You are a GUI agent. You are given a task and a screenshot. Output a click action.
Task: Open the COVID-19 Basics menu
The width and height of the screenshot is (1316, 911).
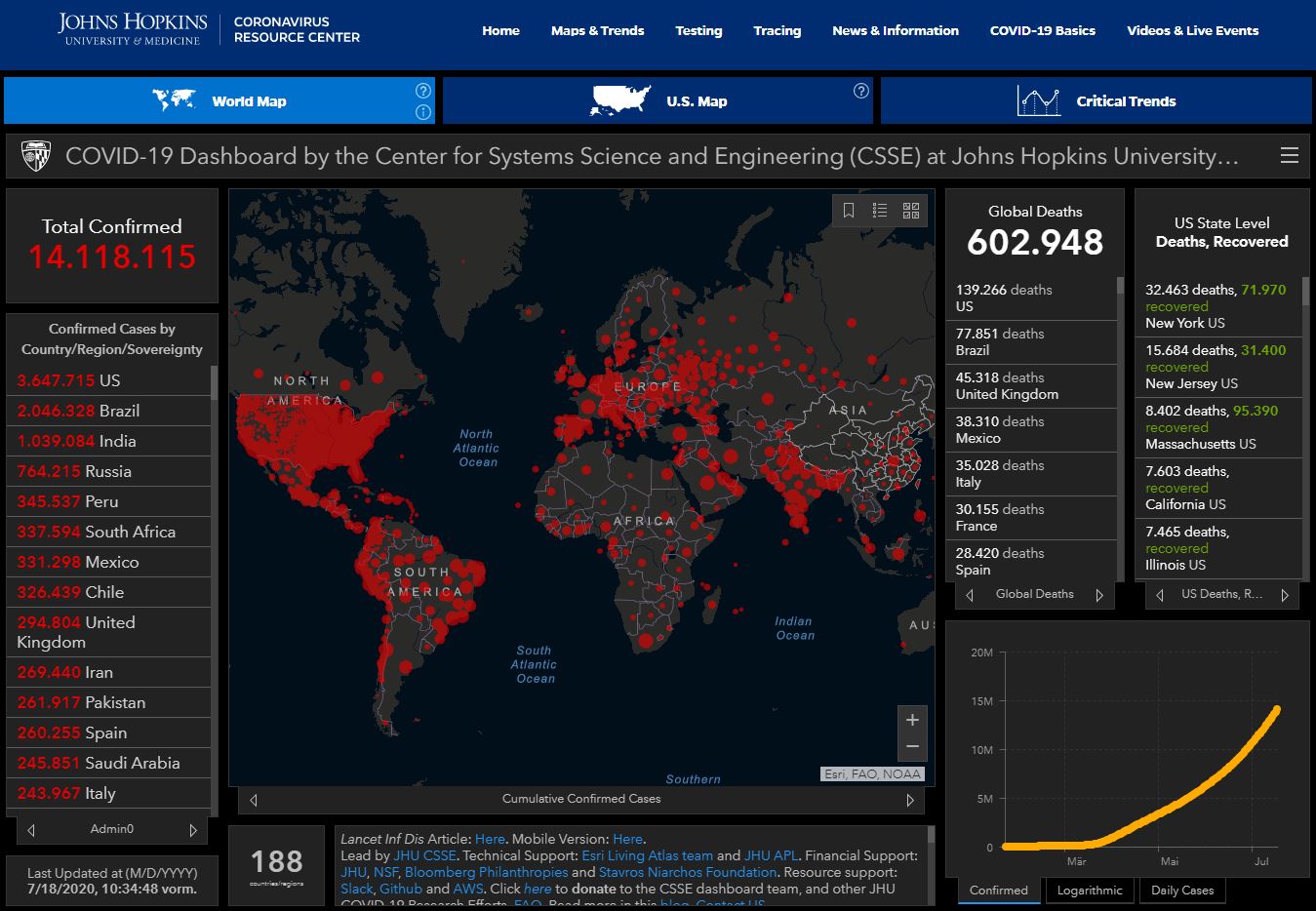pyautogui.click(x=1042, y=30)
